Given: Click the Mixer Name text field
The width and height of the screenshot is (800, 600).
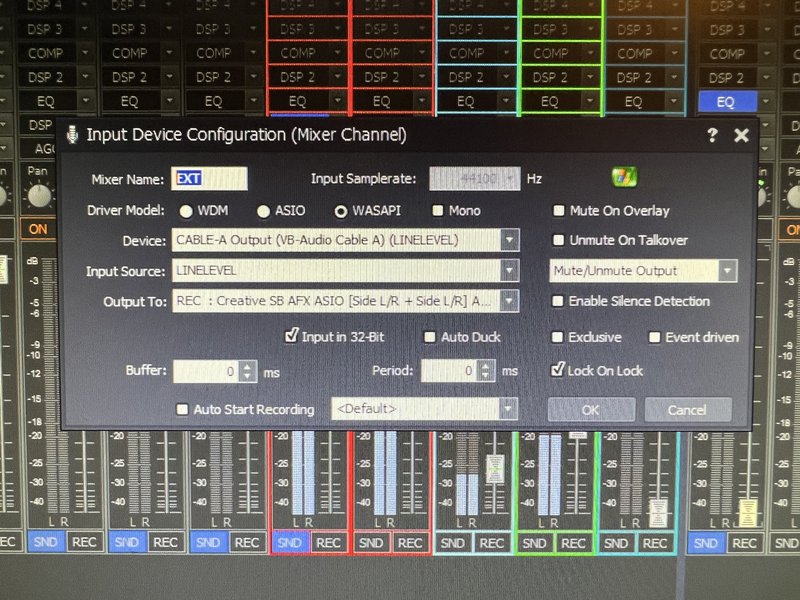Looking at the screenshot, I should [x=209, y=179].
